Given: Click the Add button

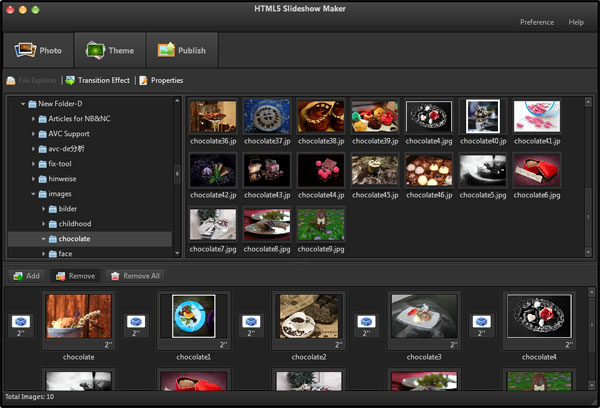Looking at the screenshot, I should [26, 276].
